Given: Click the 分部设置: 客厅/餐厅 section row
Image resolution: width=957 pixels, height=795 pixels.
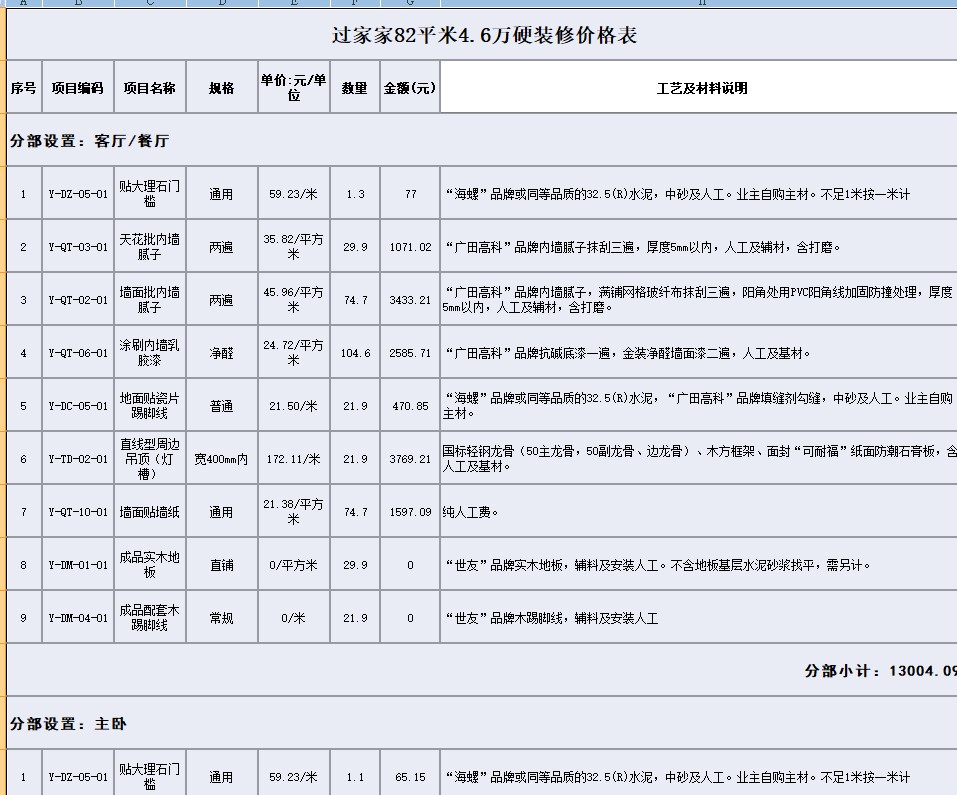Looking at the screenshot, I should pyautogui.click(x=482, y=140).
